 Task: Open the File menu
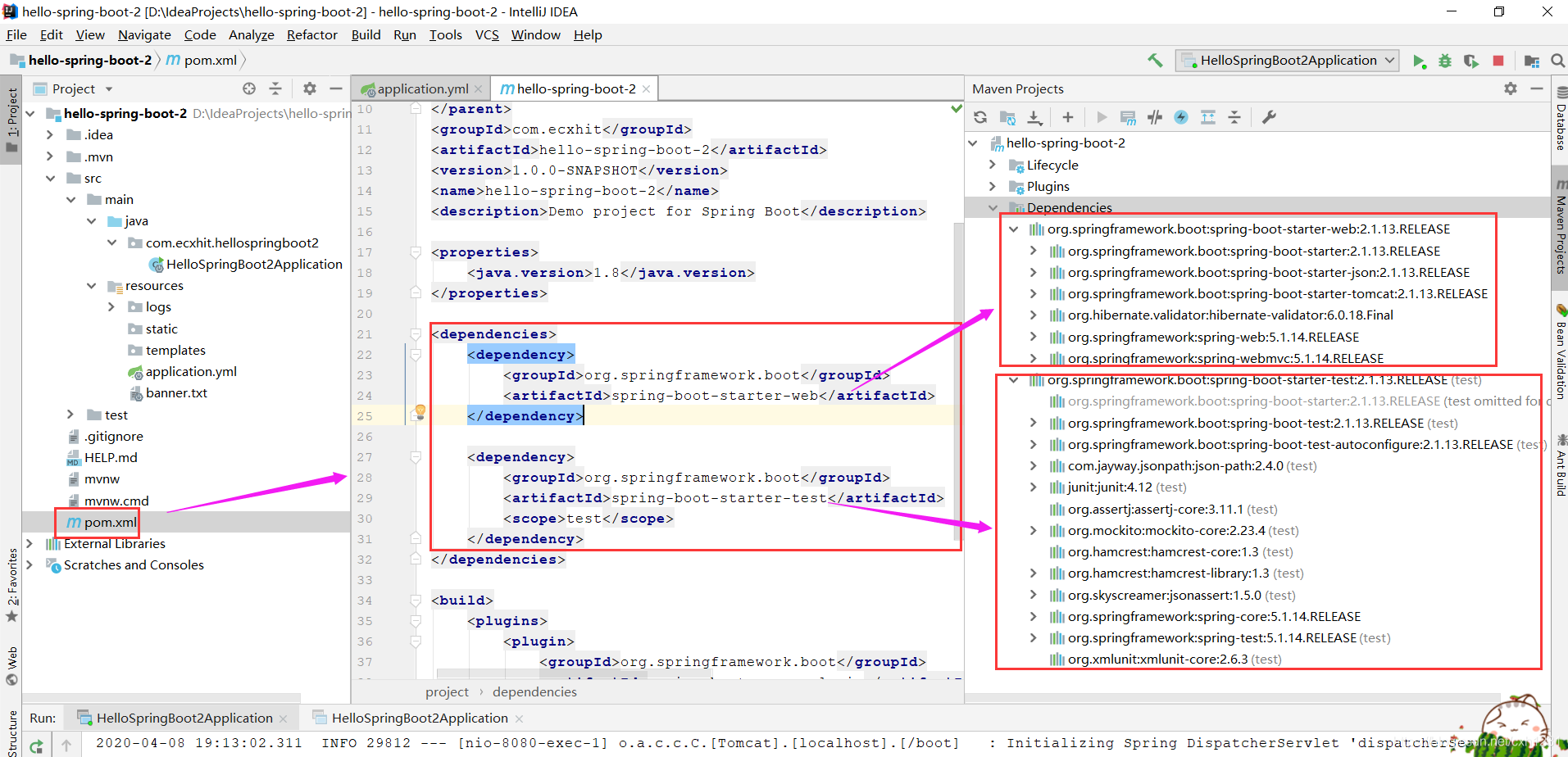[16, 34]
